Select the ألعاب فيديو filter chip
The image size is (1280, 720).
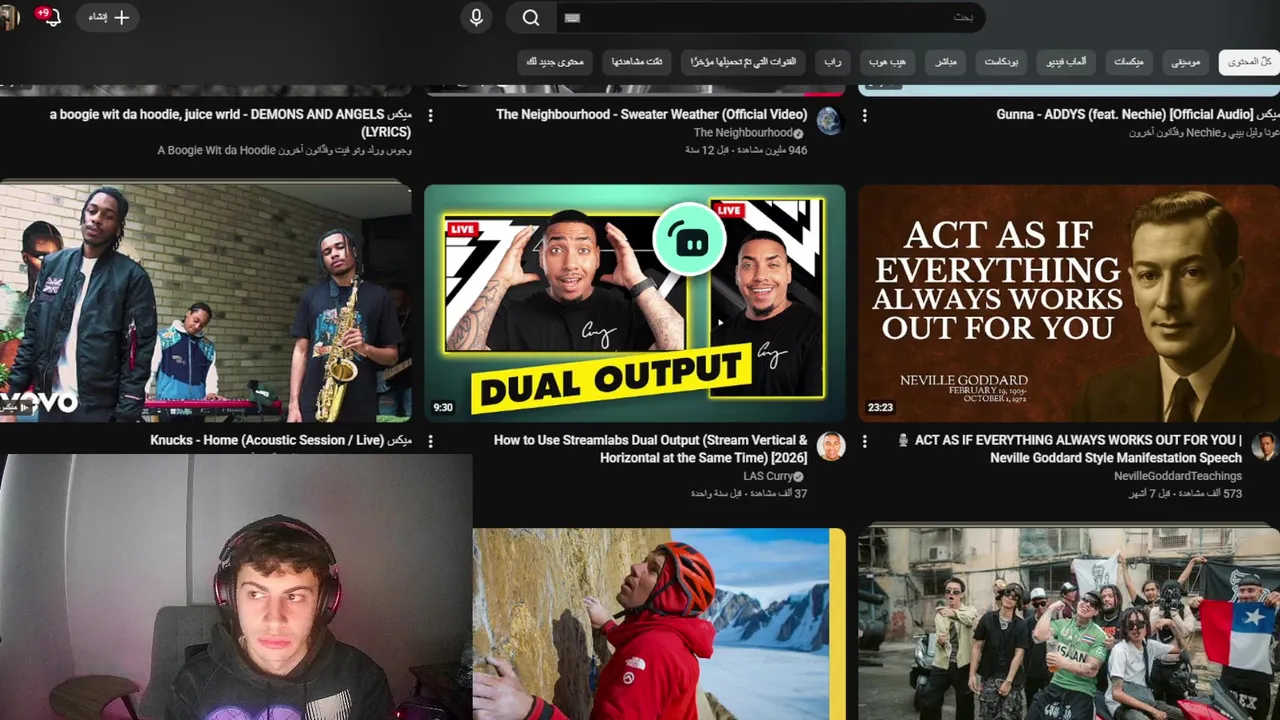1066,62
